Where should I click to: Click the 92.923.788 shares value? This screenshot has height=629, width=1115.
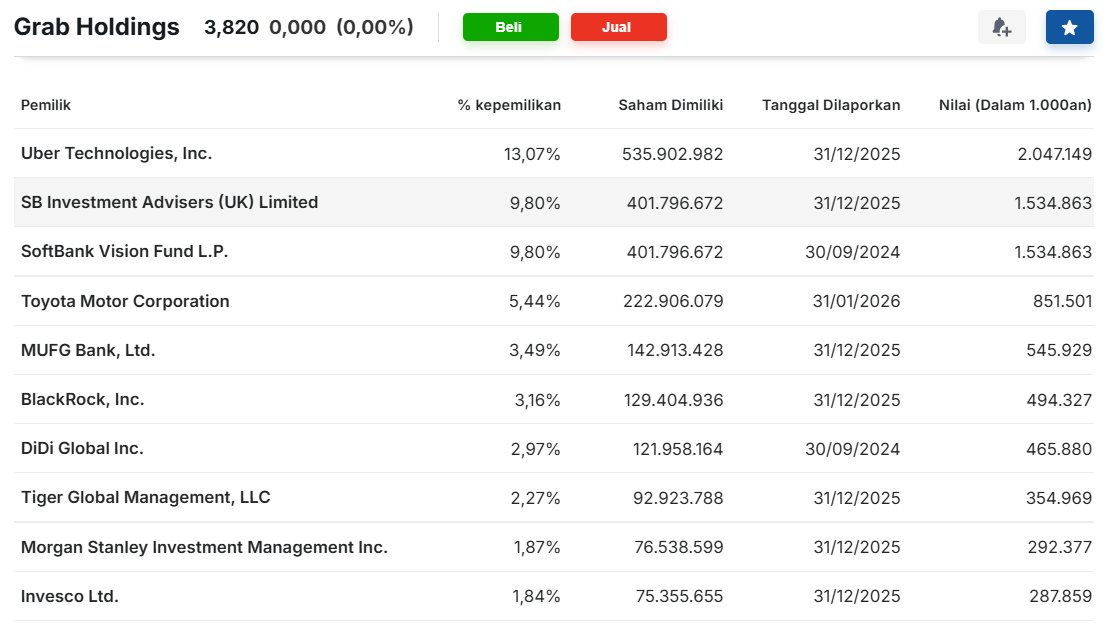(x=678, y=498)
